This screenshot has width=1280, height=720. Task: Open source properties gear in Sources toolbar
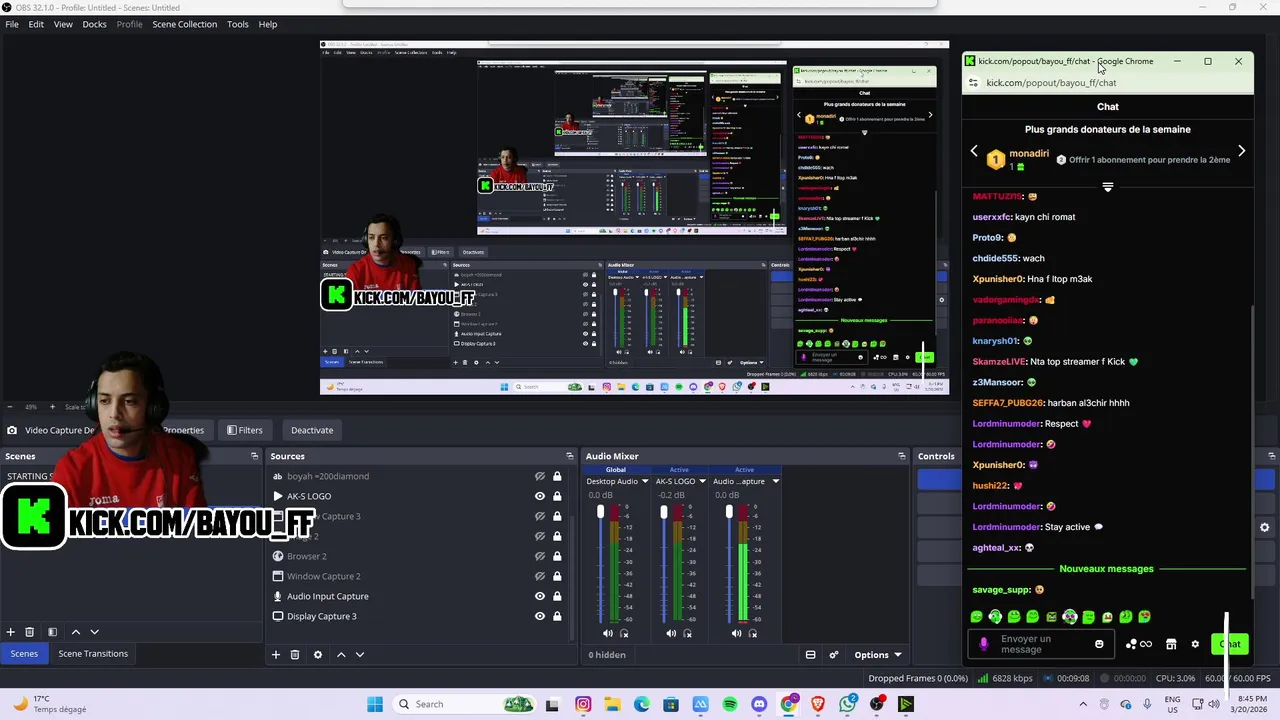tap(318, 655)
